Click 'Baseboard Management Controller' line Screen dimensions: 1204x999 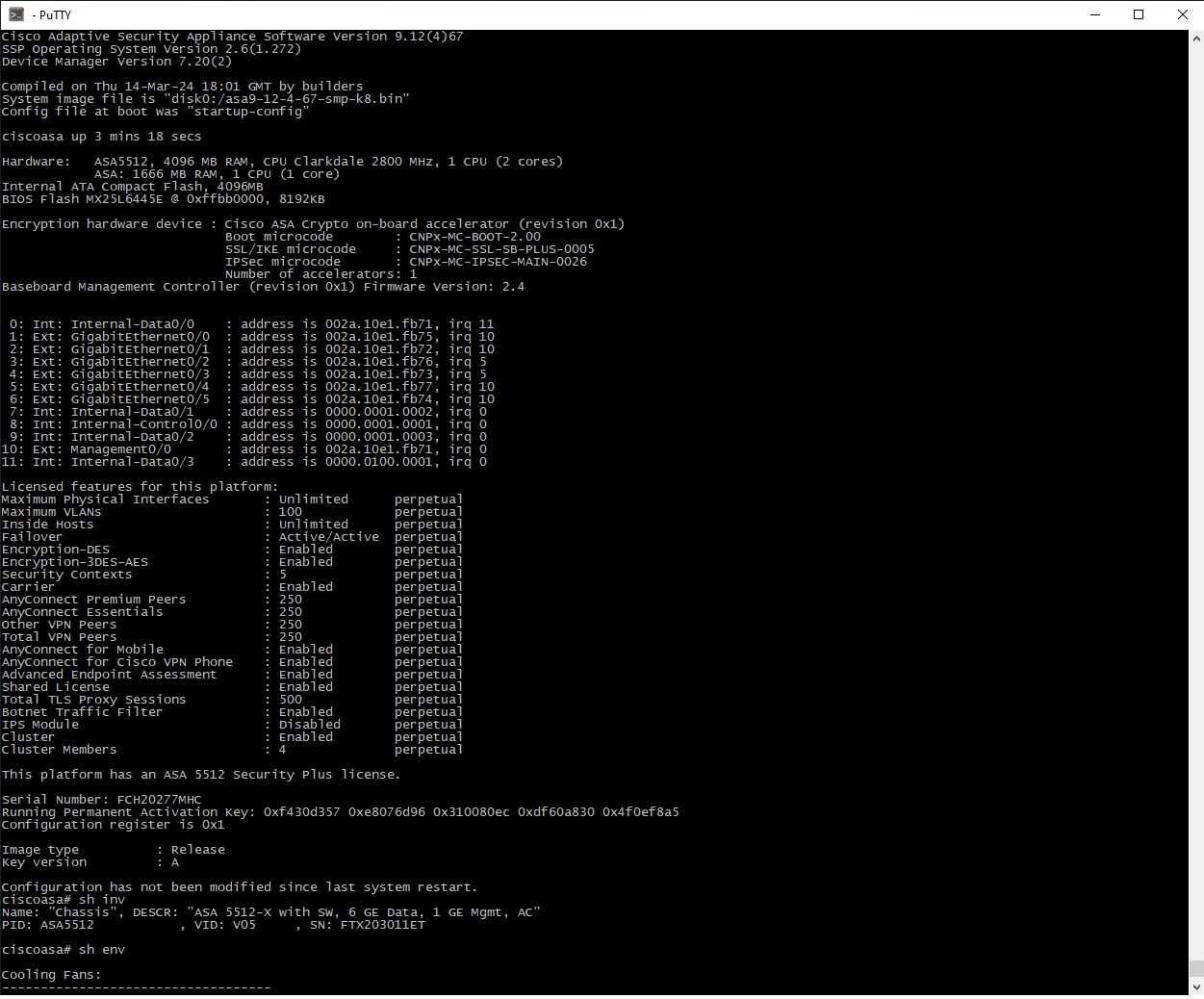[263, 287]
